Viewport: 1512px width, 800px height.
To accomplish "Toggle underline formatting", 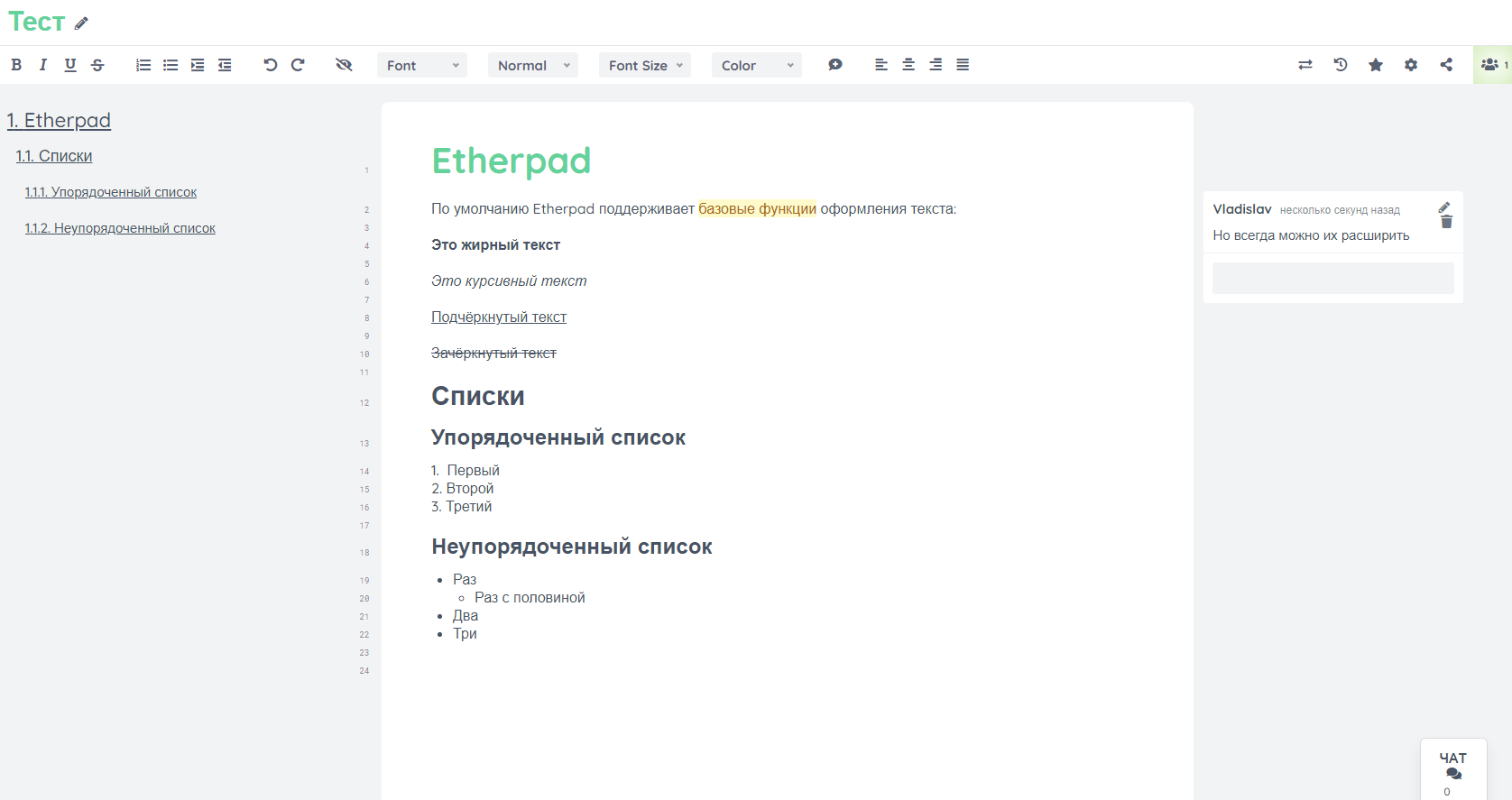I will [x=70, y=65].
